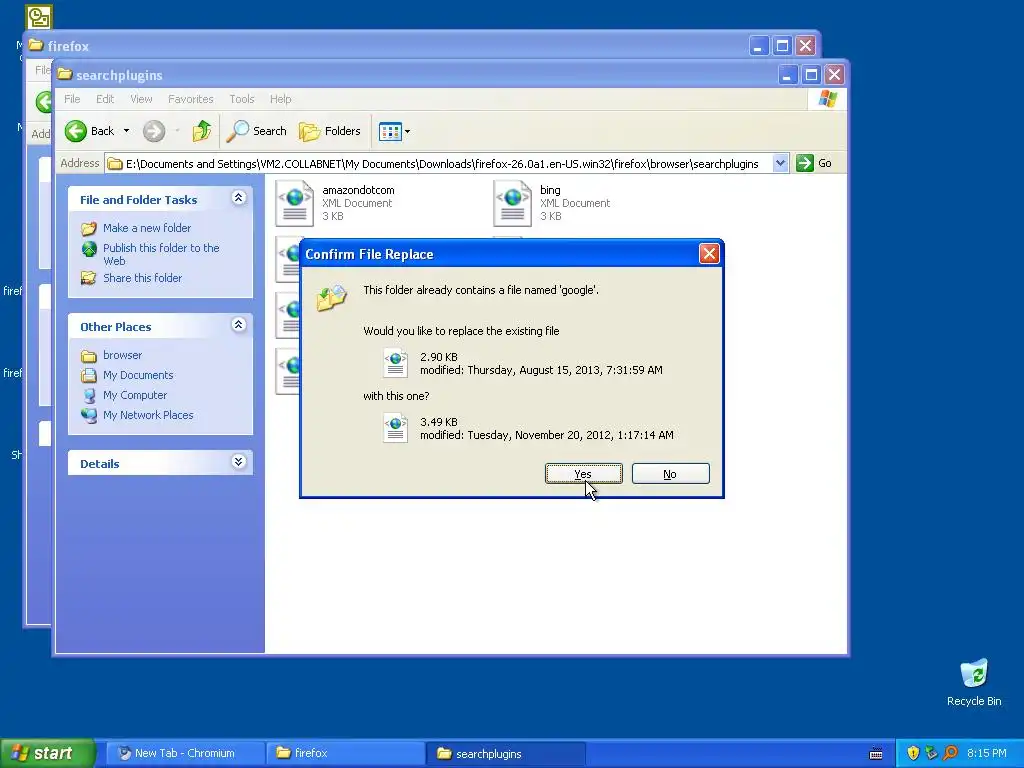Viewport: 1024px width, 768px height.
Task: Click the 3.49 KB replacement file icon
Action: tap(395, 428)
